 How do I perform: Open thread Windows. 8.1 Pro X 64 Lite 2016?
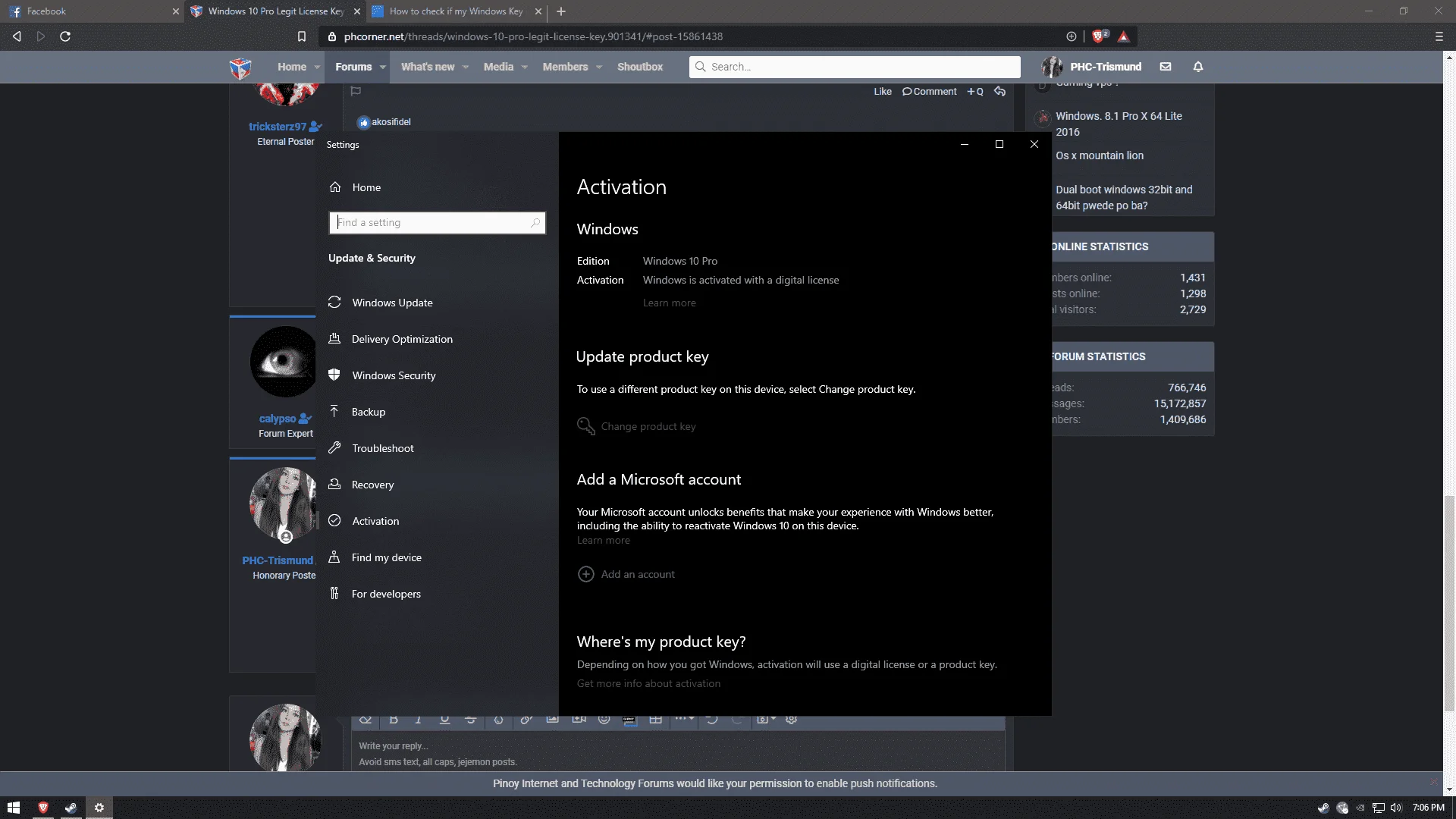tap(1119, 124)
